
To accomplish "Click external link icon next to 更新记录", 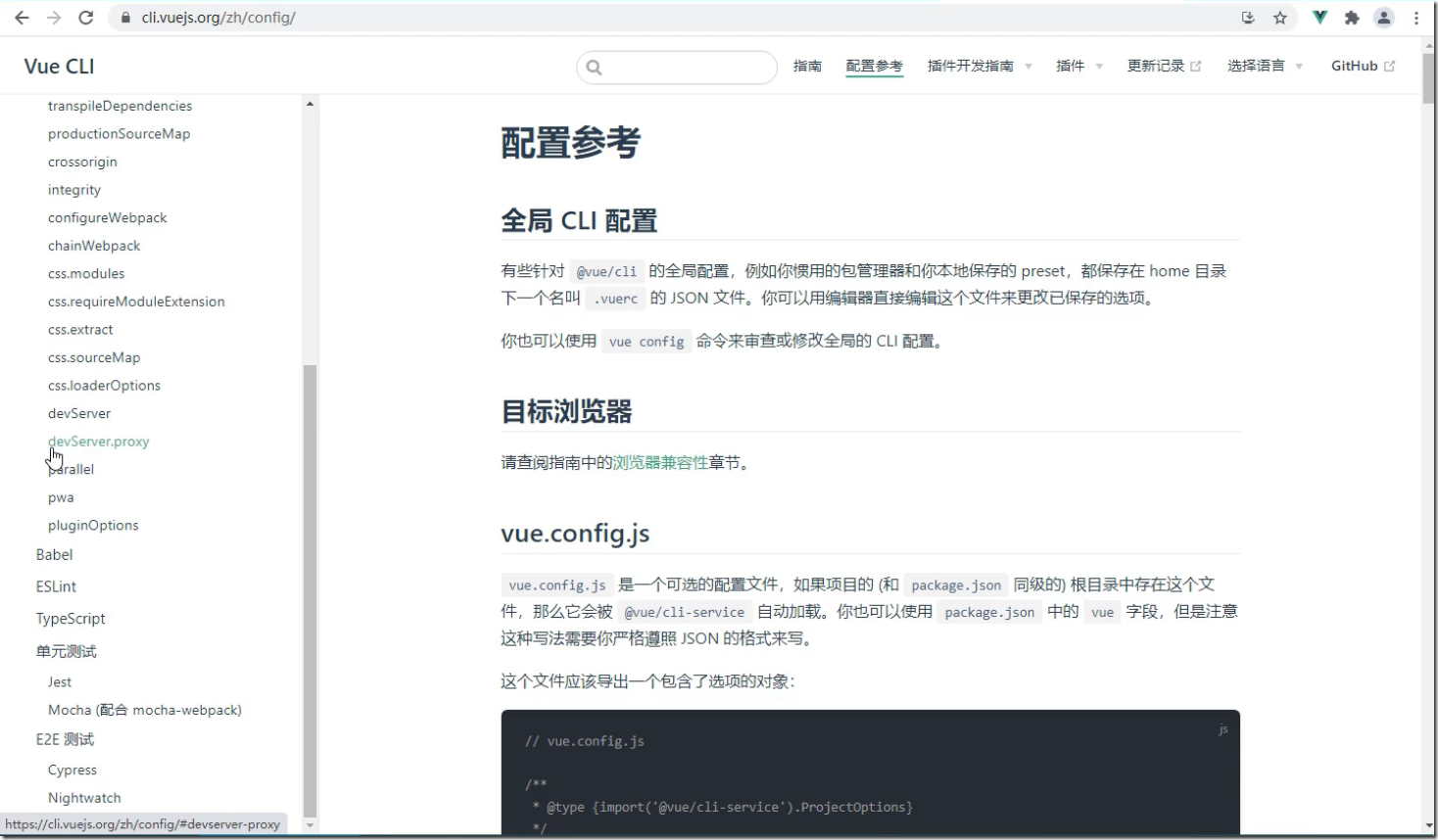I will tap(1195, 67).
